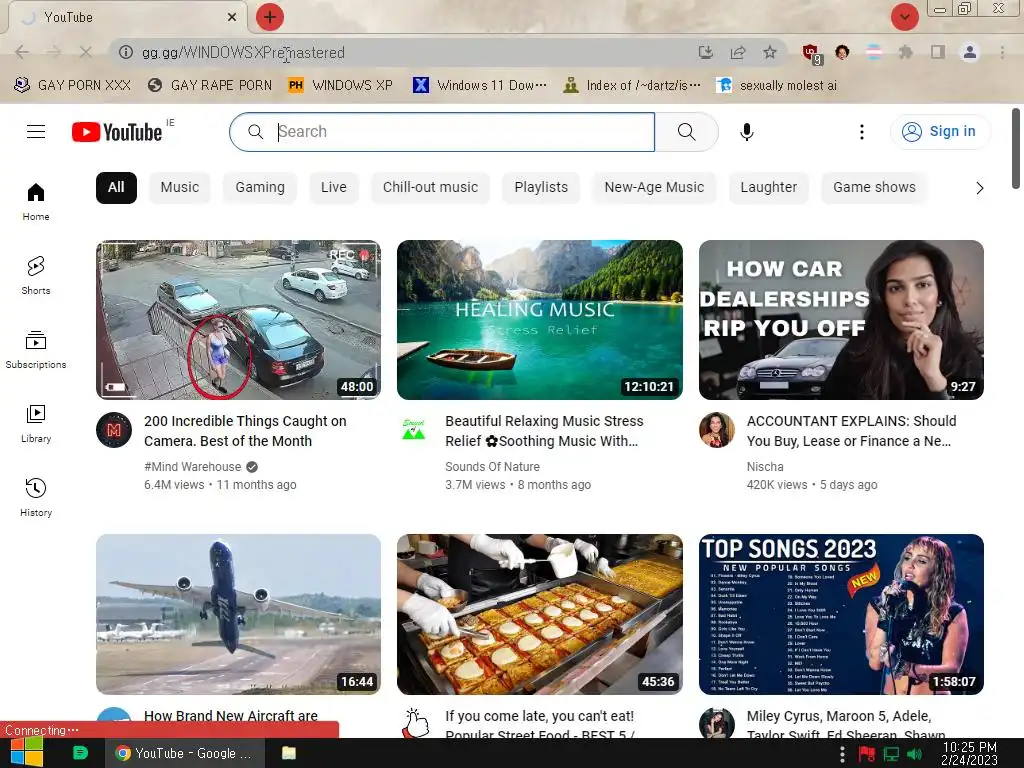Share this page via address bar icon

738,52
